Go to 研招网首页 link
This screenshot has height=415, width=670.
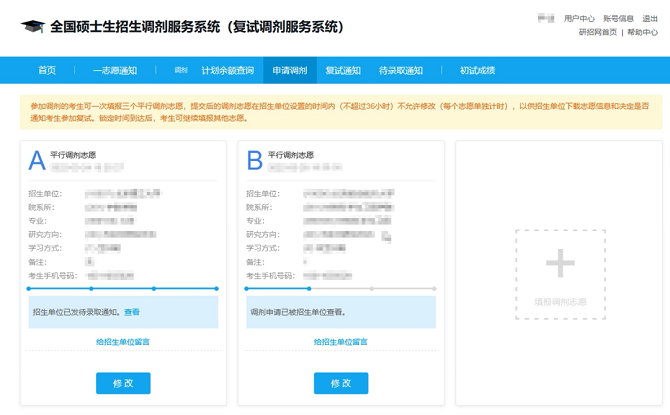pyautogui.click(x=598, y=33)
